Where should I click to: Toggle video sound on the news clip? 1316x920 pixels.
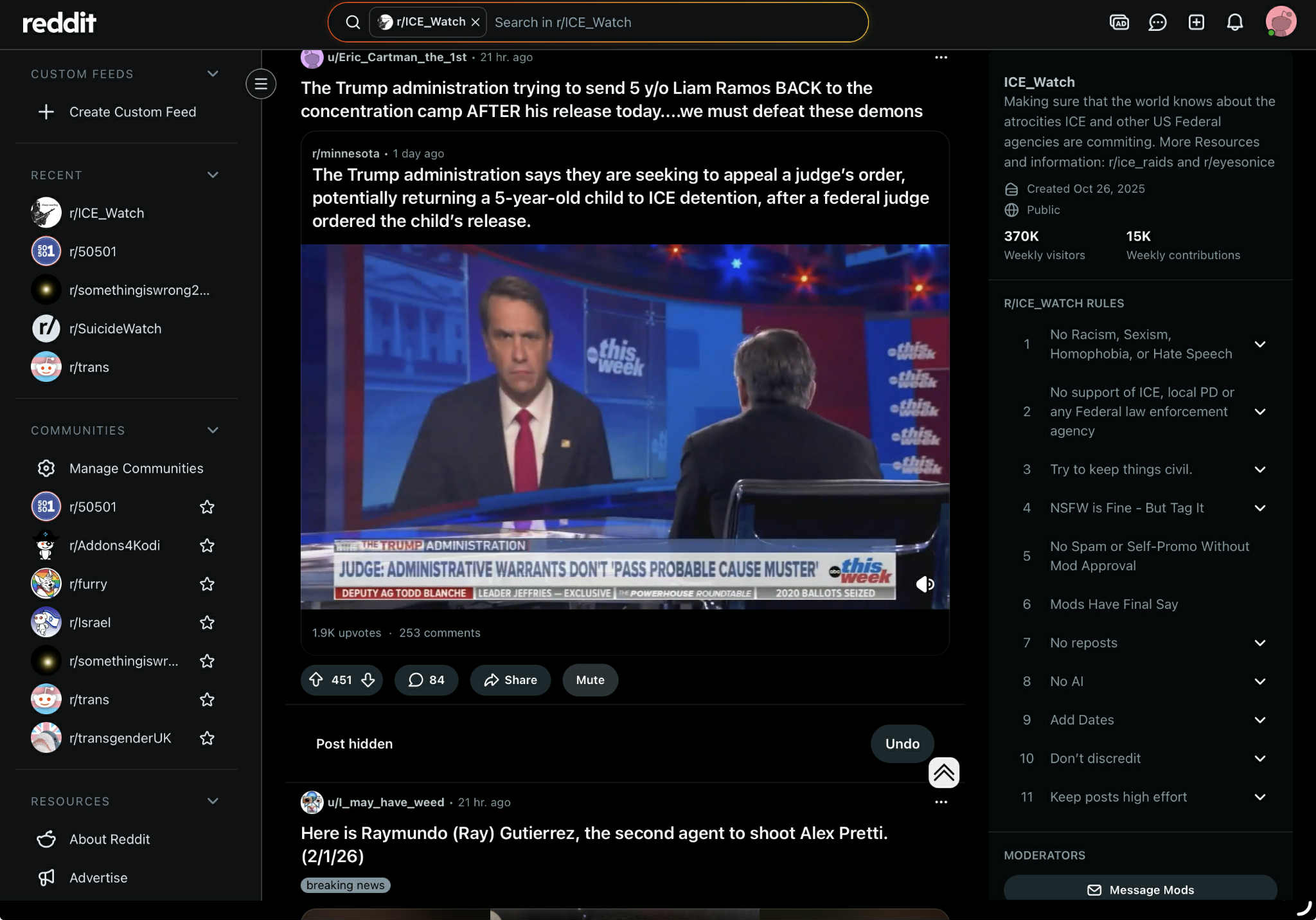925,584
